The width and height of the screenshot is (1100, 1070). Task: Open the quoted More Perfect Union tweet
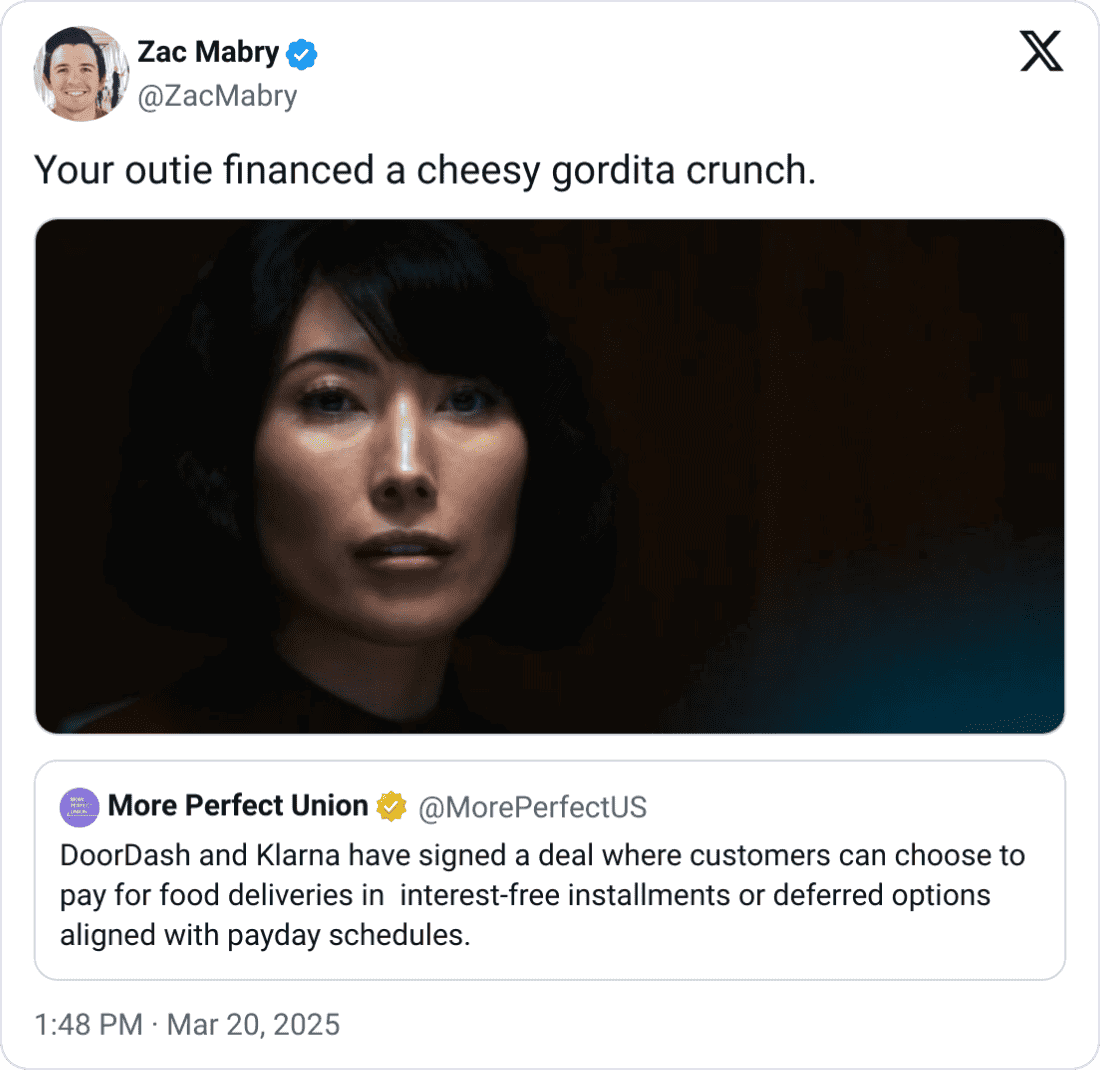click(550, 870)
